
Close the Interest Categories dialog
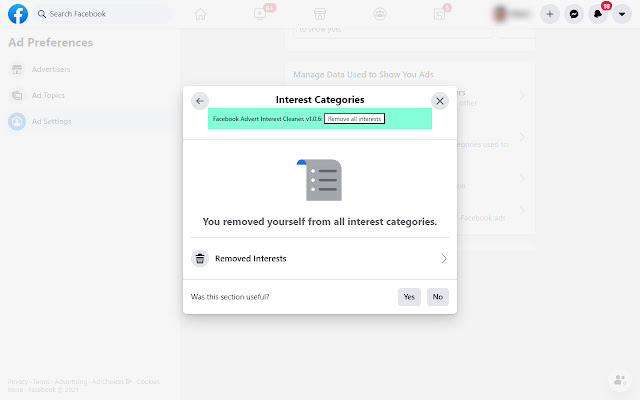[x=440, y=101]
